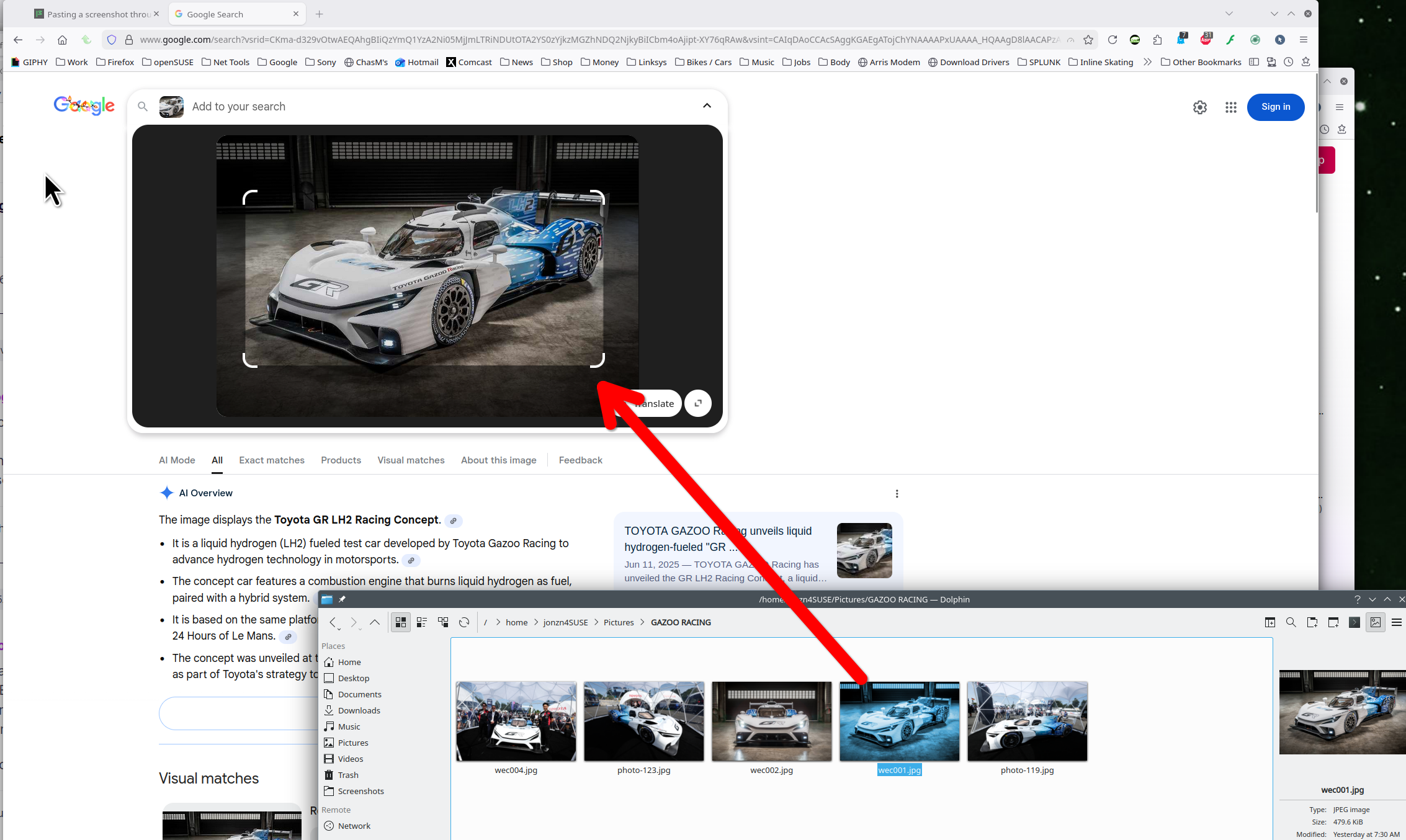Bookmark this page with star icon
This screenshot has width=1406, height=840.
[x=1088, y=40]
